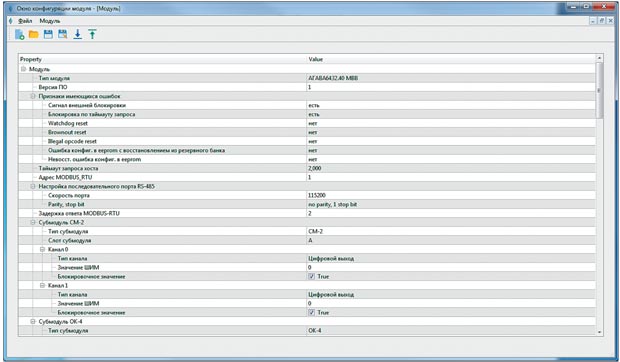Screen dimensions: 620x362
Task: Select the Ошибка конфиг. в eeprom с восстановлением row
Action: coord(307,150)
